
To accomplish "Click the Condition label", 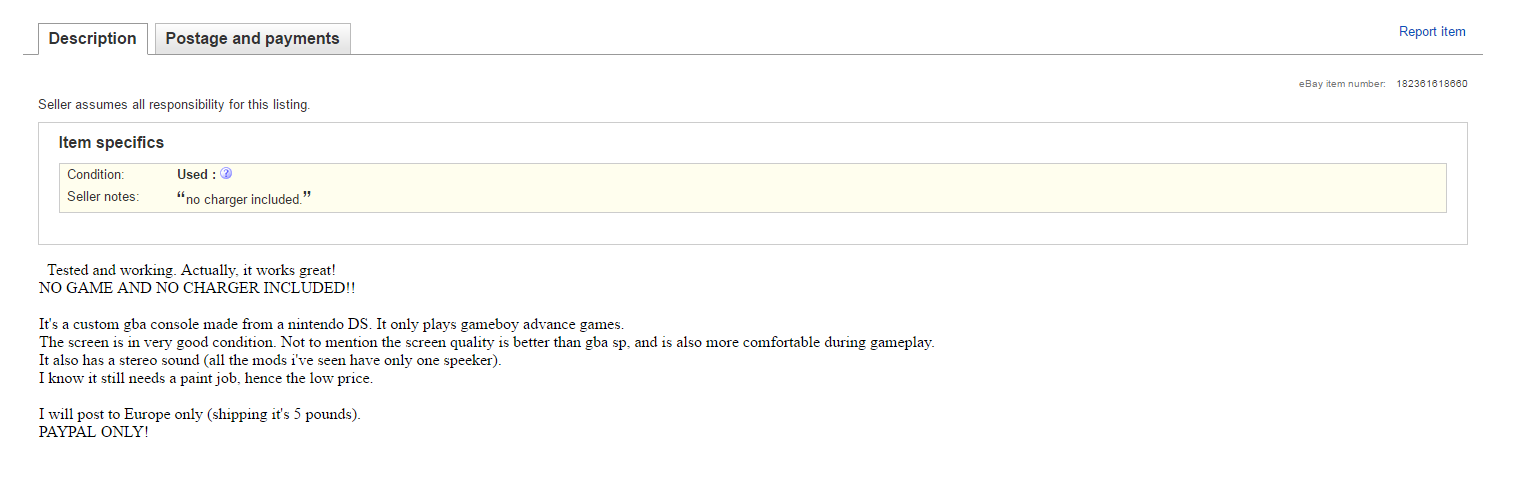I will pyautogui.click(x=96, y=175).
